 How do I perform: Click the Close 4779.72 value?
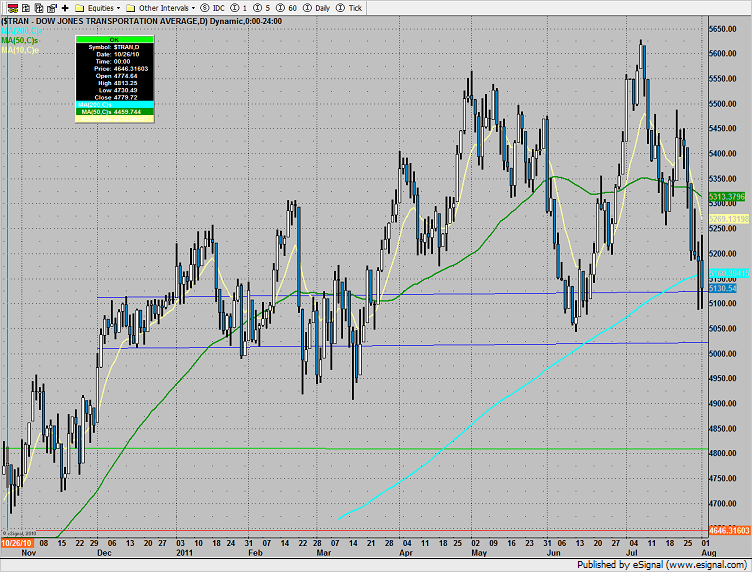126,97
